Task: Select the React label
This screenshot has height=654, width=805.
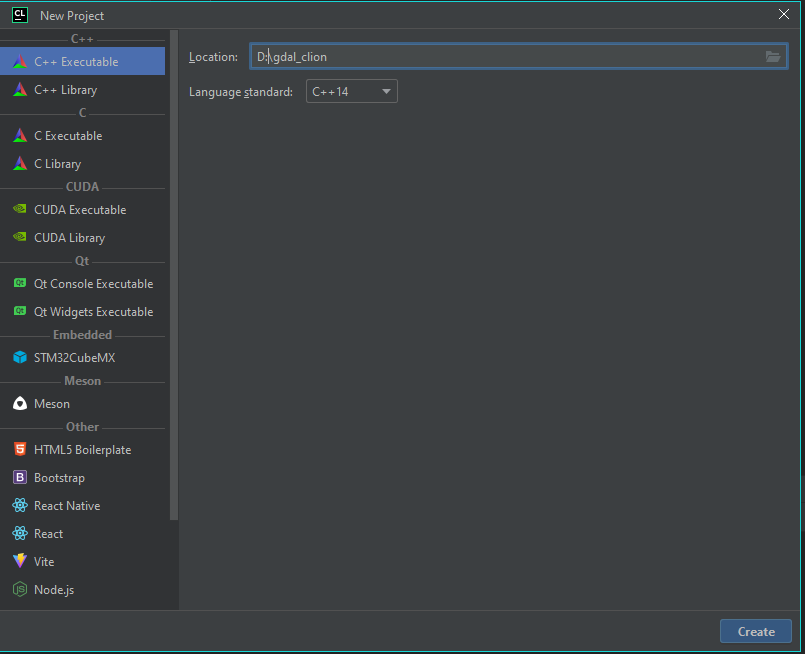Action: tap(48, 534)
